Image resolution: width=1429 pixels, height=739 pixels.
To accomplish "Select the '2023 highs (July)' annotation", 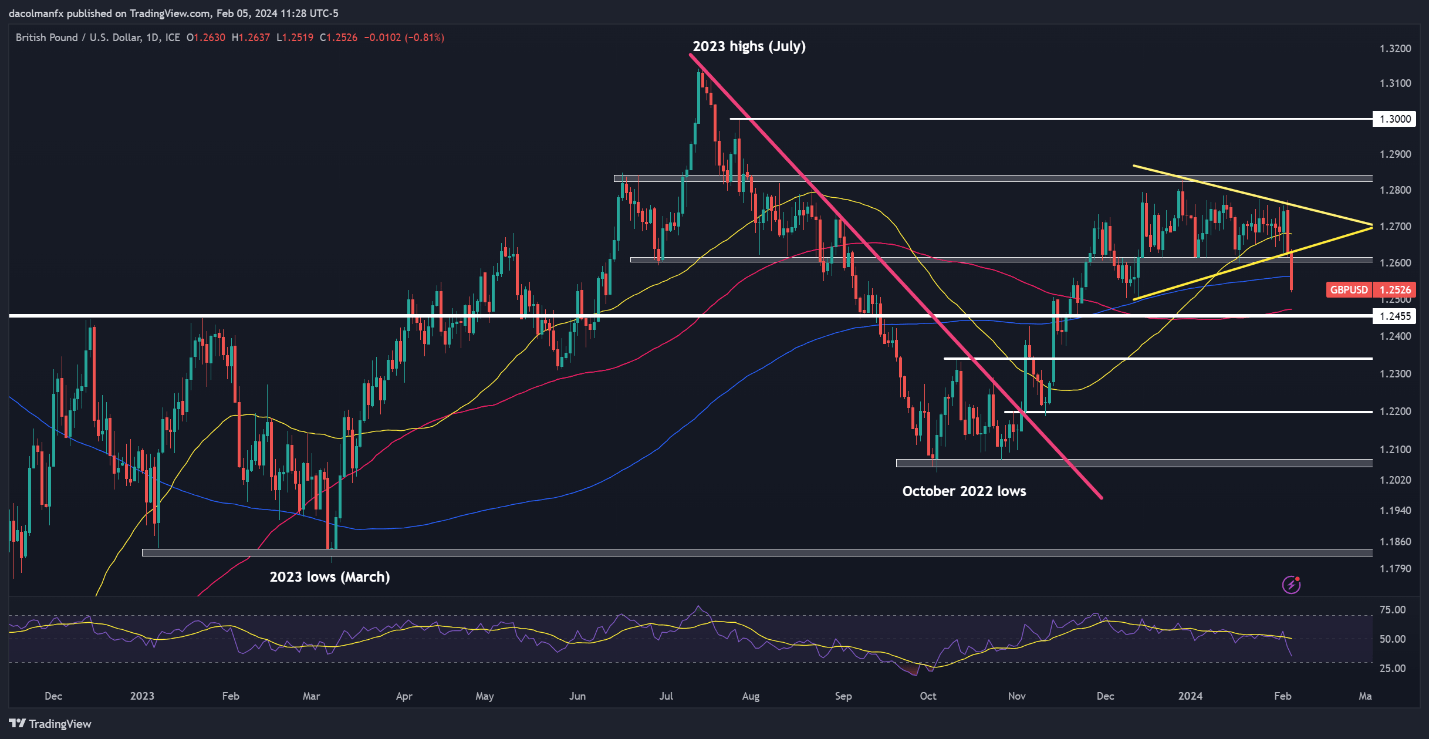I will pyautogui.click(x=750, y=46).
